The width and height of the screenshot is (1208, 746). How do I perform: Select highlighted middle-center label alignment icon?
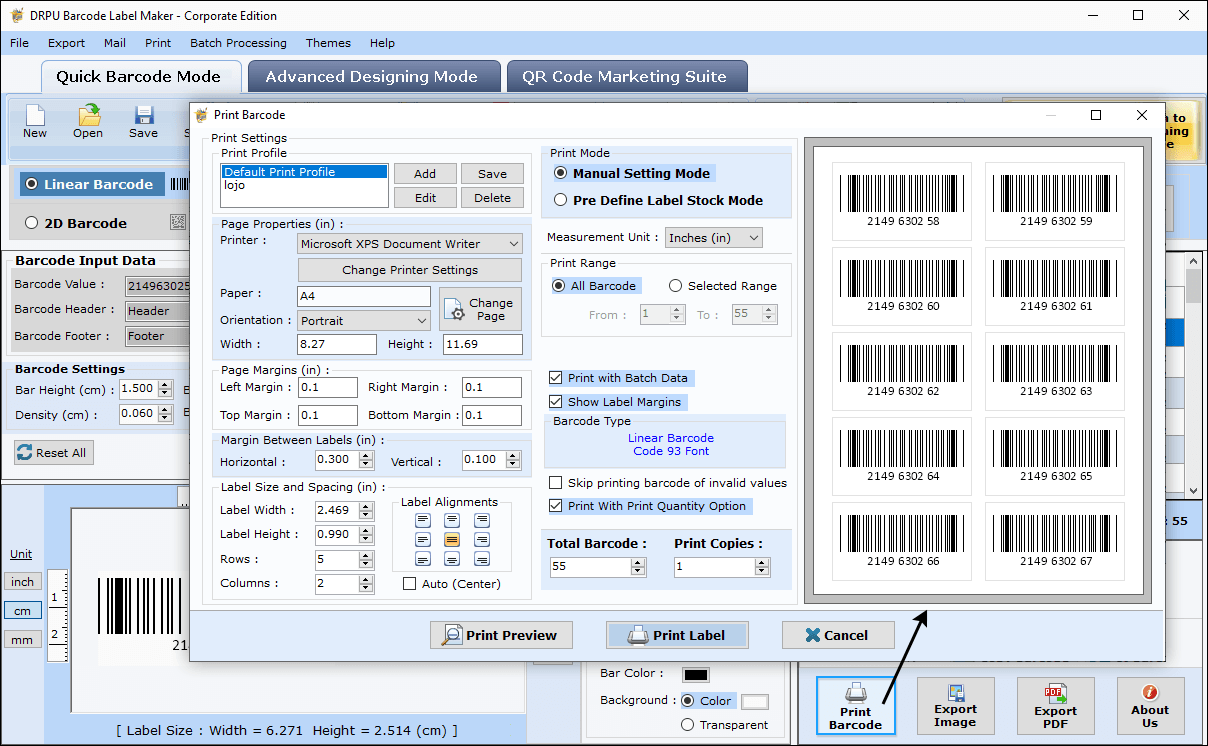tap(452, 539)
